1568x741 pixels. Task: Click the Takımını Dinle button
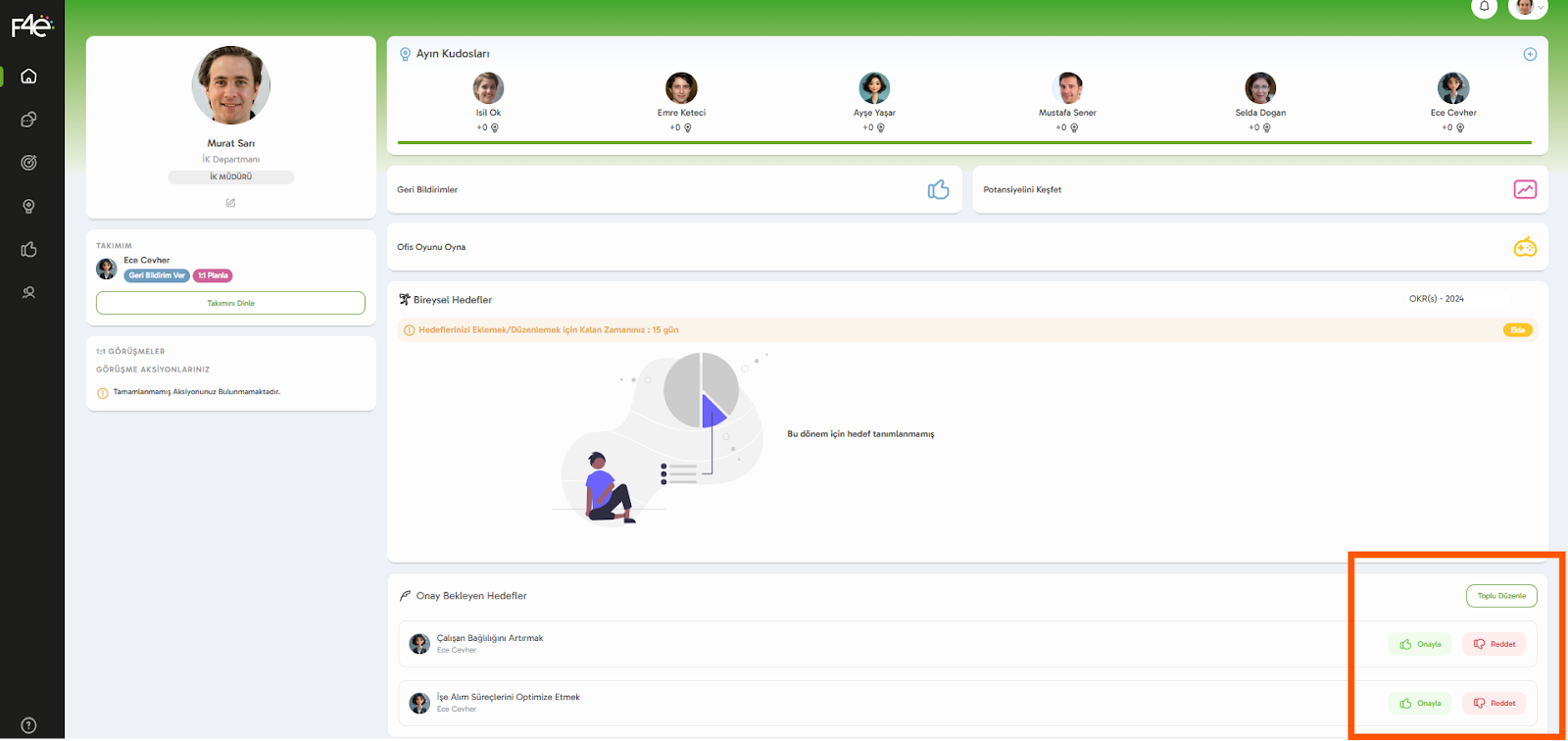pyautogui.click(x=230, y=303)
